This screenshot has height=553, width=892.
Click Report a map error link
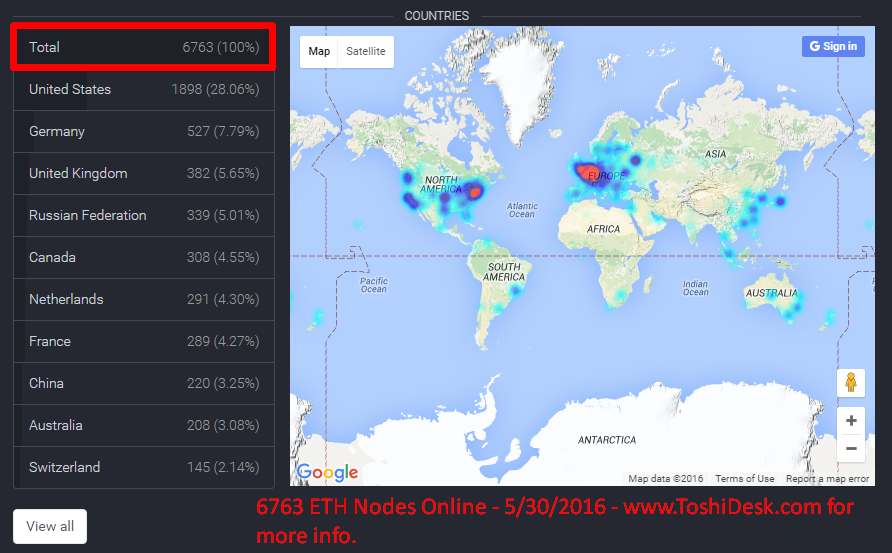click(x=828, y=478)
